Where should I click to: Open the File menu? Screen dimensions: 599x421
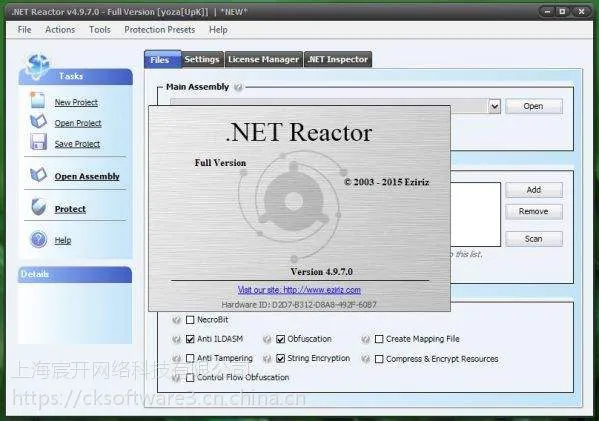pos(24,30)
